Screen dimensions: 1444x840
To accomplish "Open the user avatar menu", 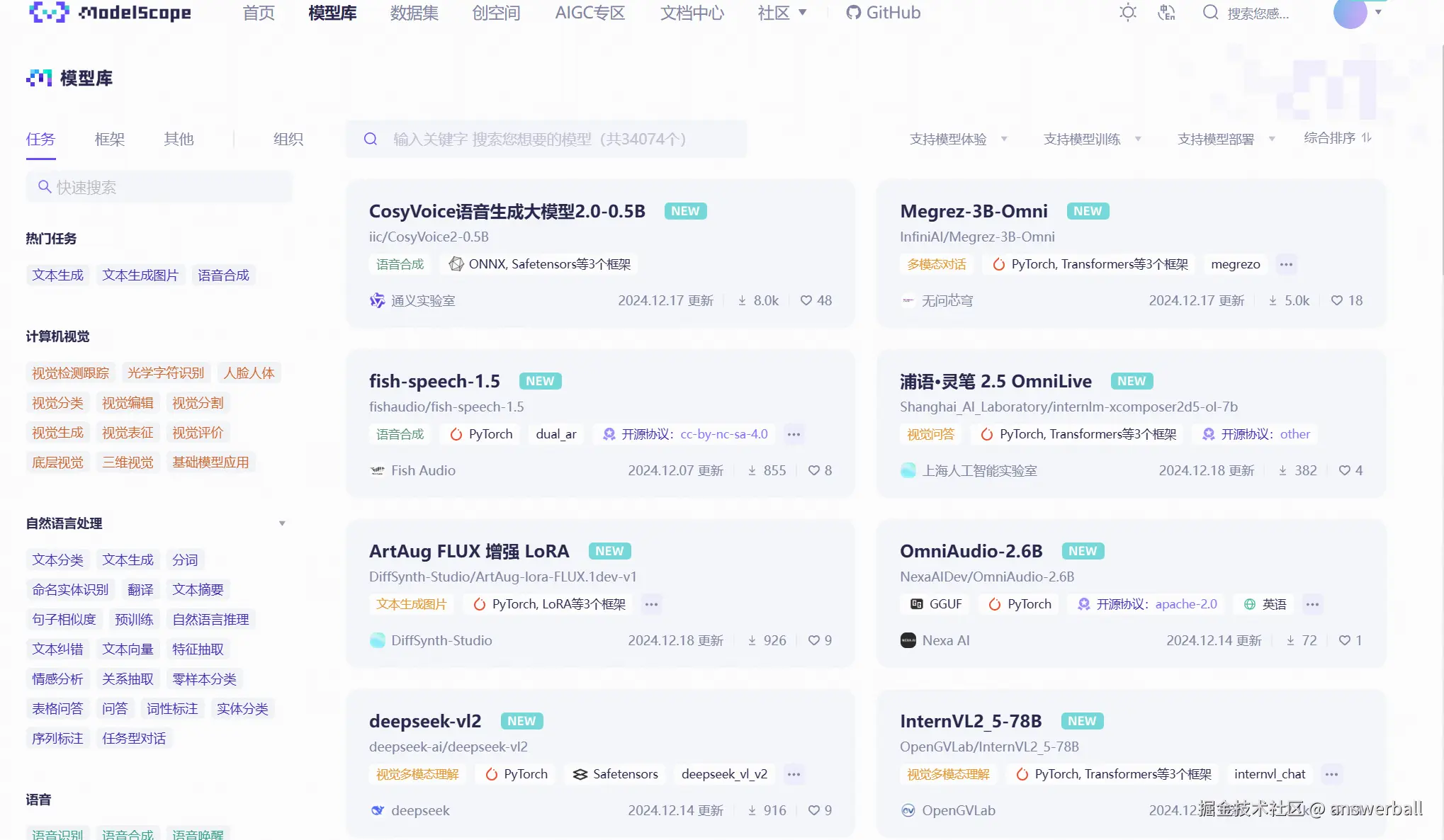I will point(1350,13).
